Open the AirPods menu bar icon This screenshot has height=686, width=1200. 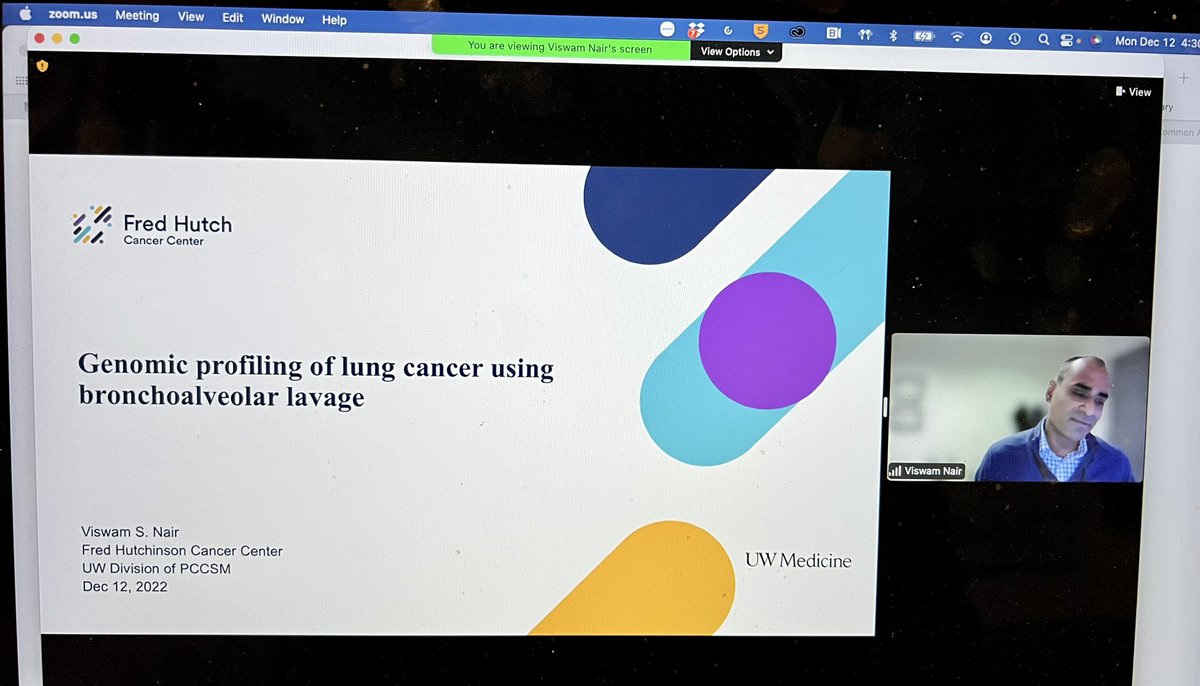pyautogui.click(x=864, y=34)
